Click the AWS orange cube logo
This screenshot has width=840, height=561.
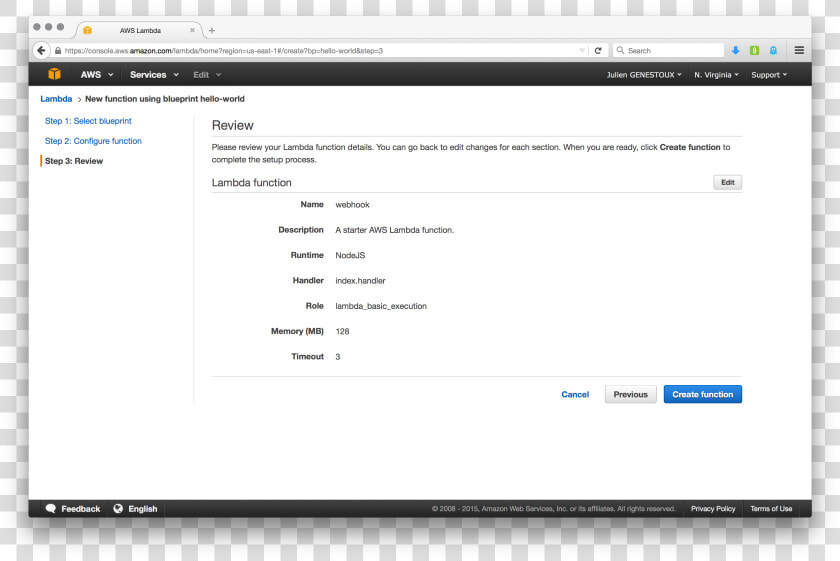click(x=54, y=74)
